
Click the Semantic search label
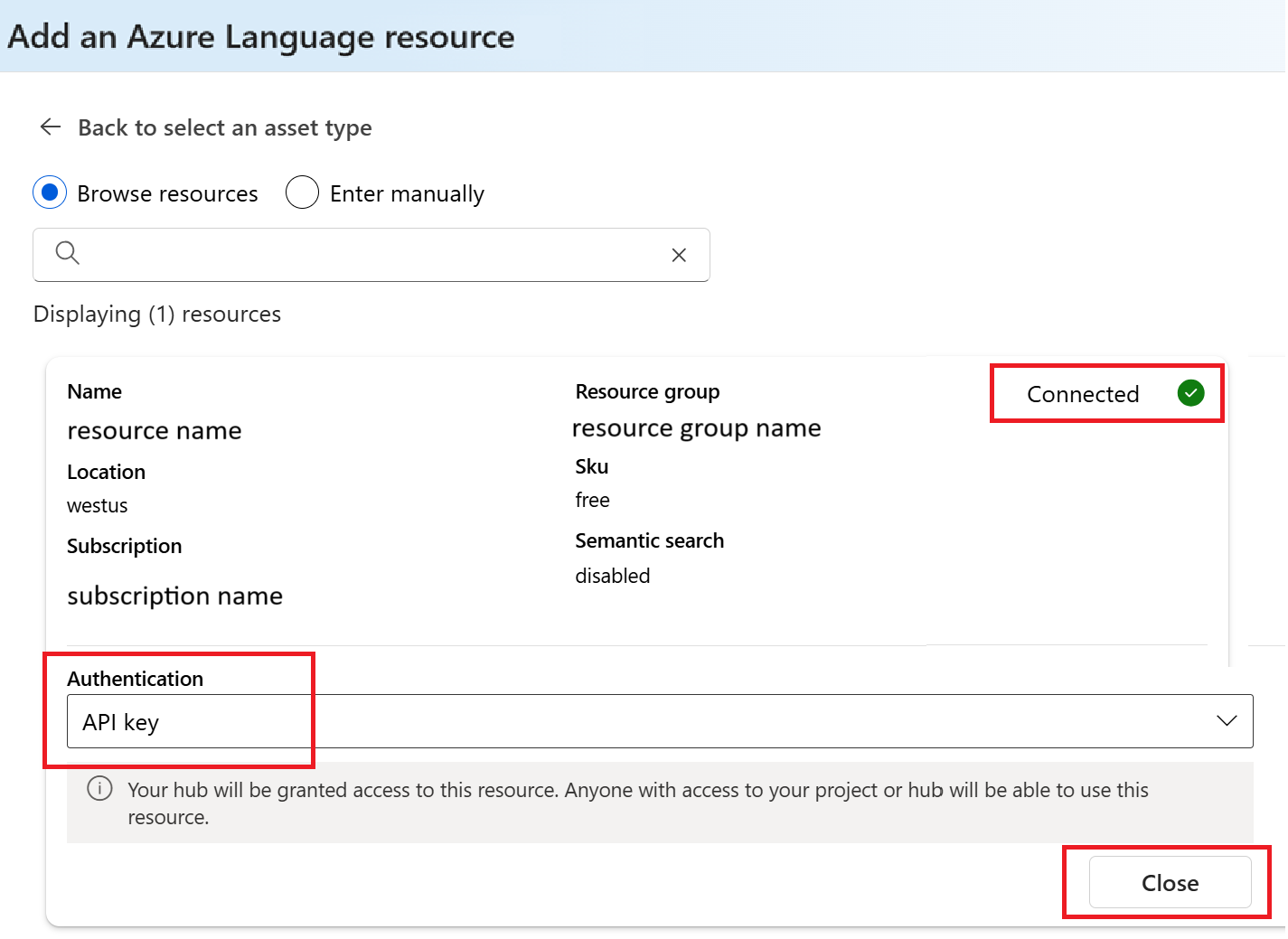(x=650, y=540)
